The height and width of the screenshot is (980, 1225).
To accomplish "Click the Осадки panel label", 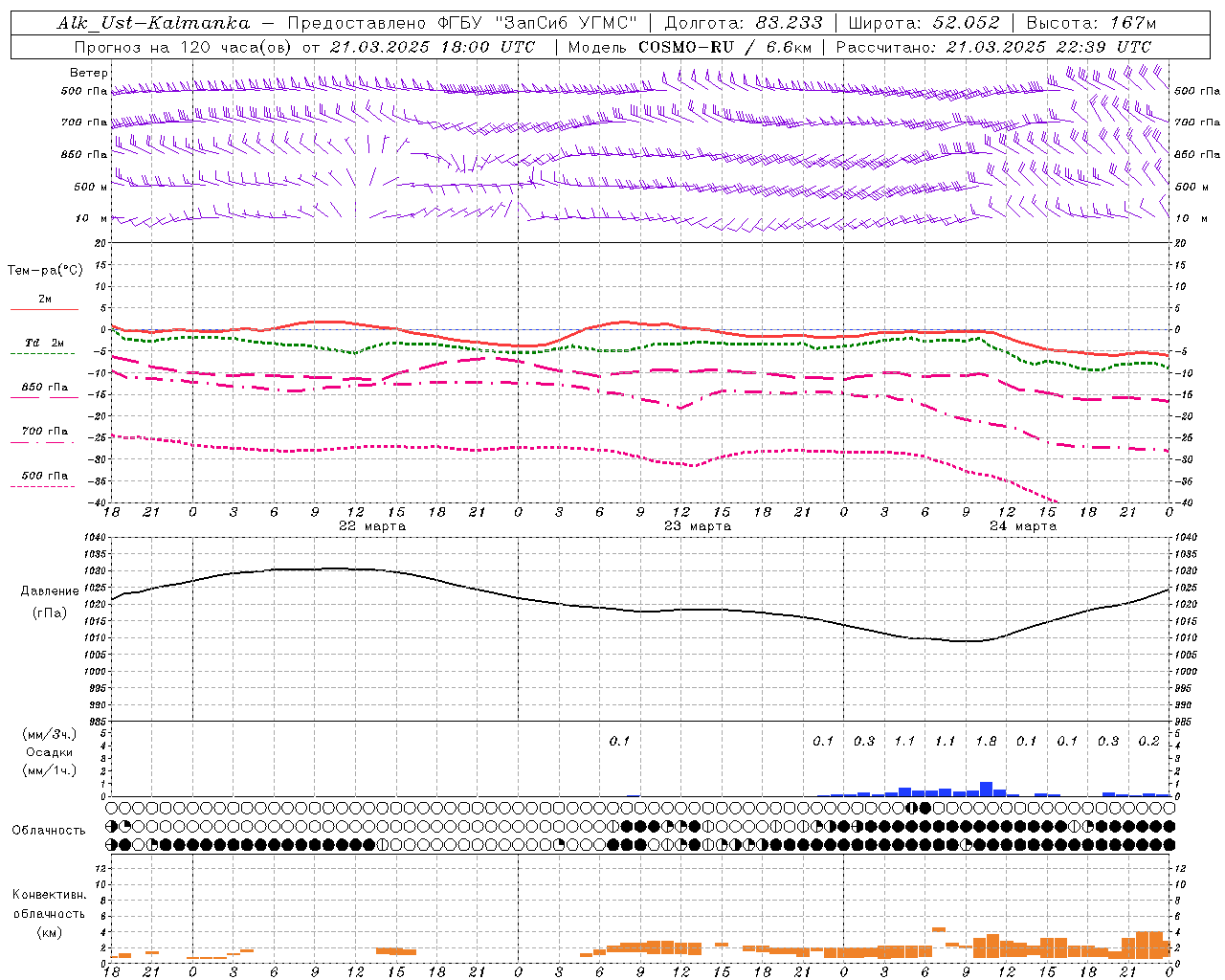I will click(x=49, y=752).
